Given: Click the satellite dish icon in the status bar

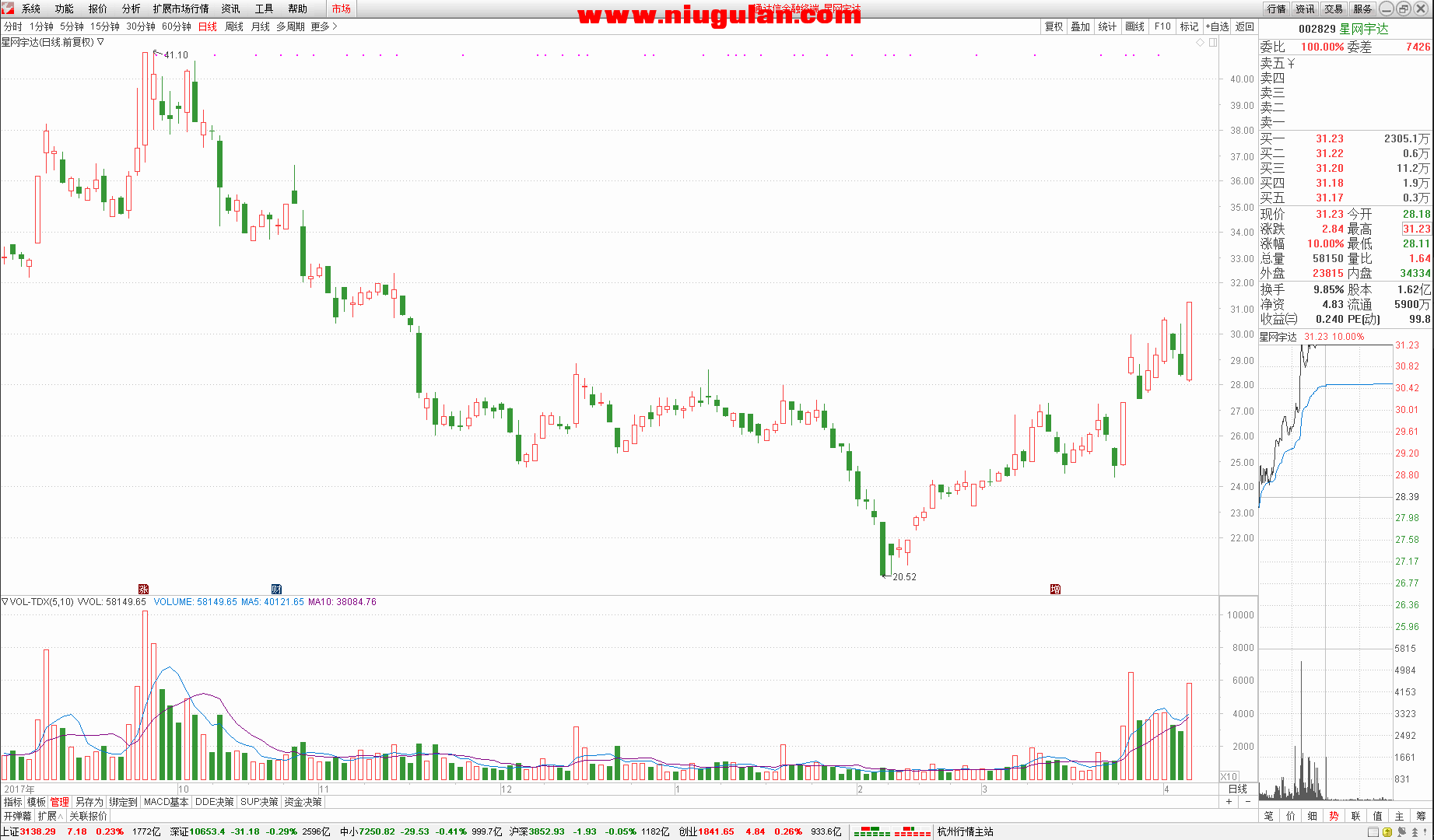Looking at the screenshot, I should click(x=1402, y=831).
